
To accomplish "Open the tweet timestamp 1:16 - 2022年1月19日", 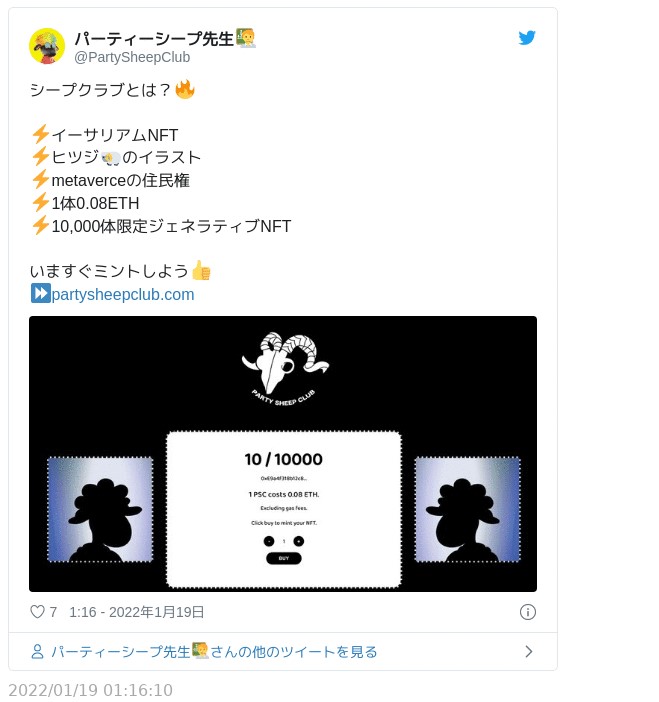I will pyautogui.click(x=137, y=612).
